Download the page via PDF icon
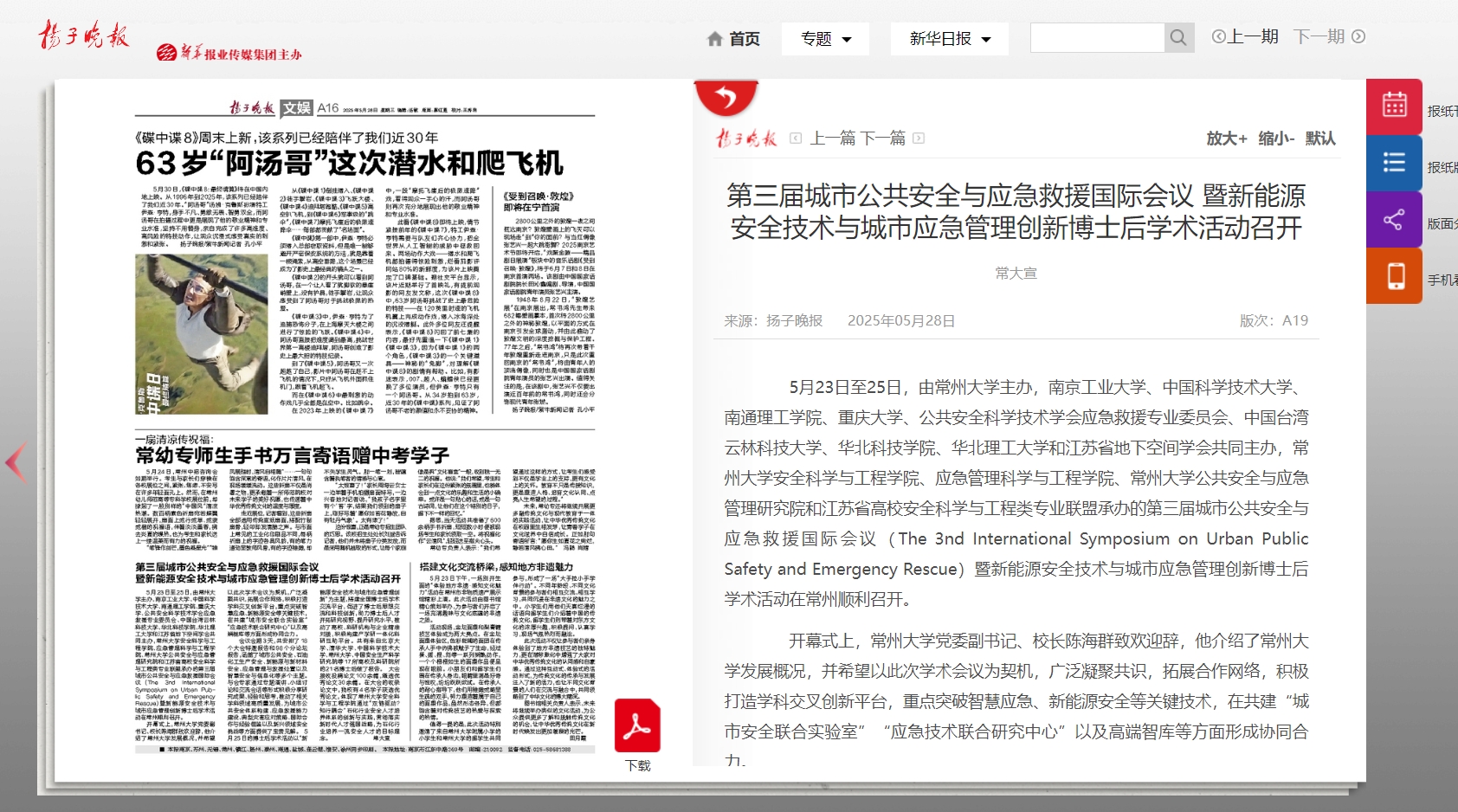Screen dimensions: 1458x812 (x=637, y=727)
